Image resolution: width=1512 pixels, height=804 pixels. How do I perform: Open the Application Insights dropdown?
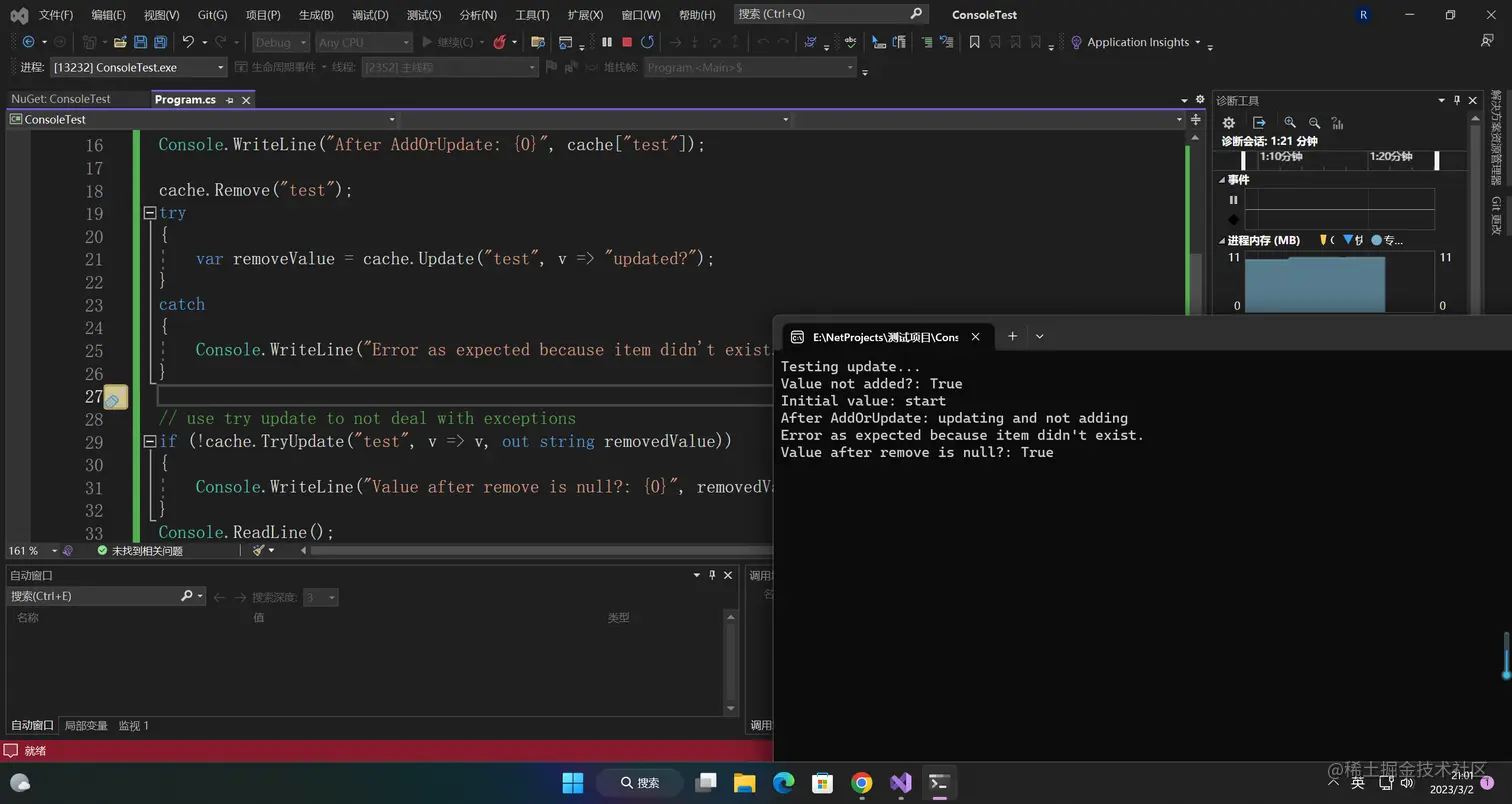coord(1135,42)
